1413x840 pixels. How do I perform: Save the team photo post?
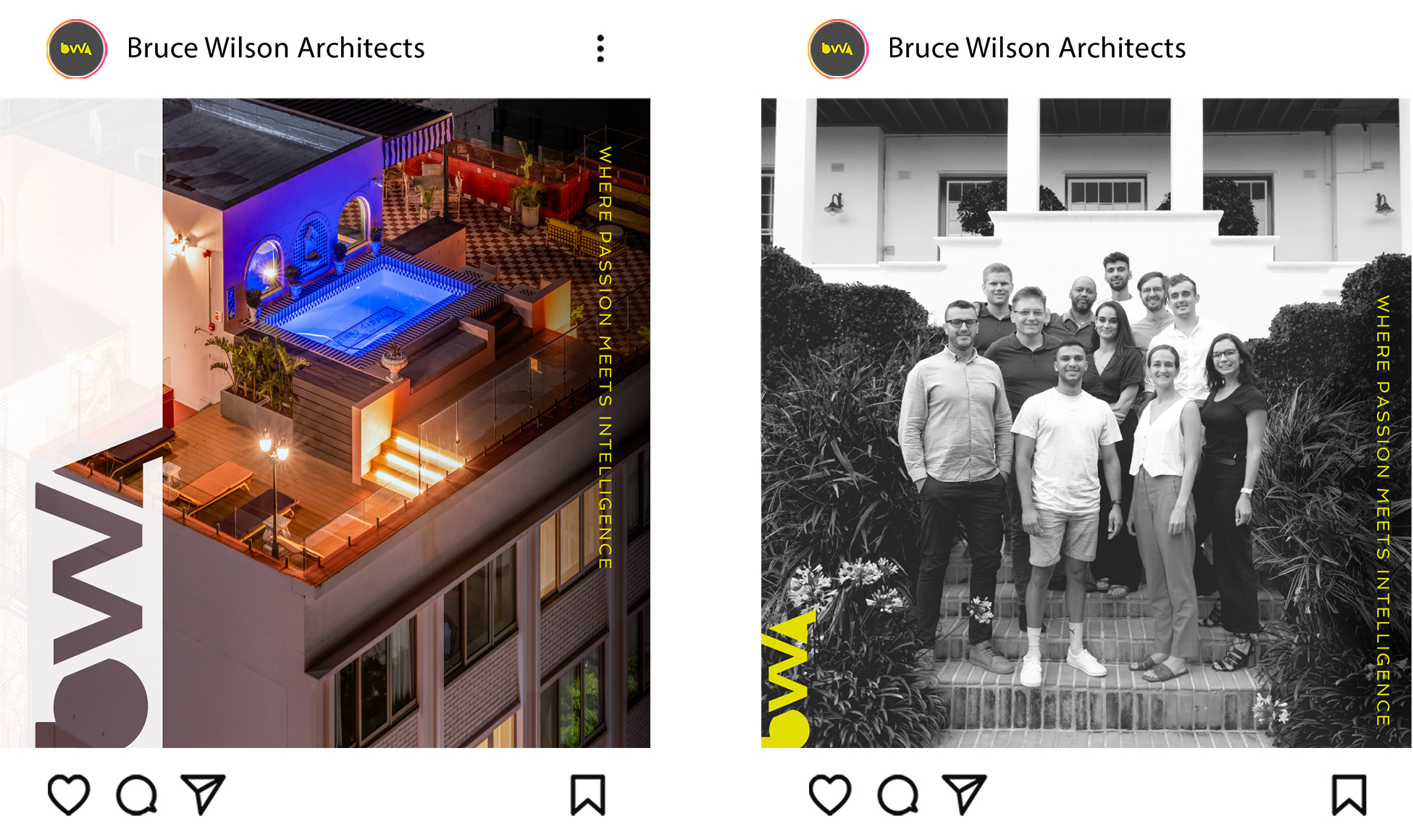pos(1349,795)
